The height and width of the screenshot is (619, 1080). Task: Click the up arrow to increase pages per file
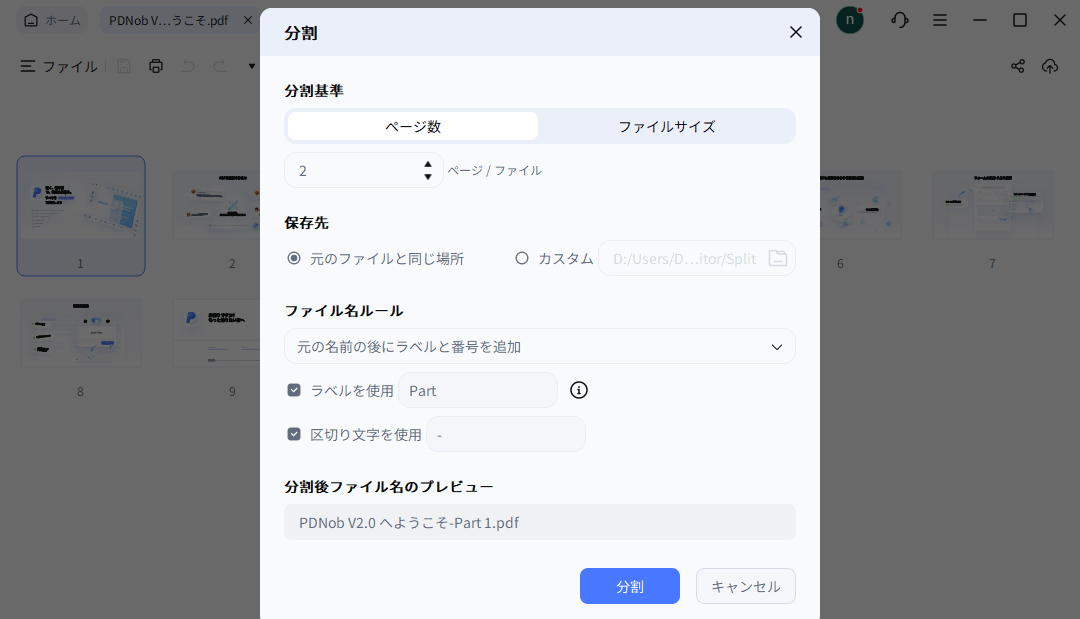click(427, 164)
